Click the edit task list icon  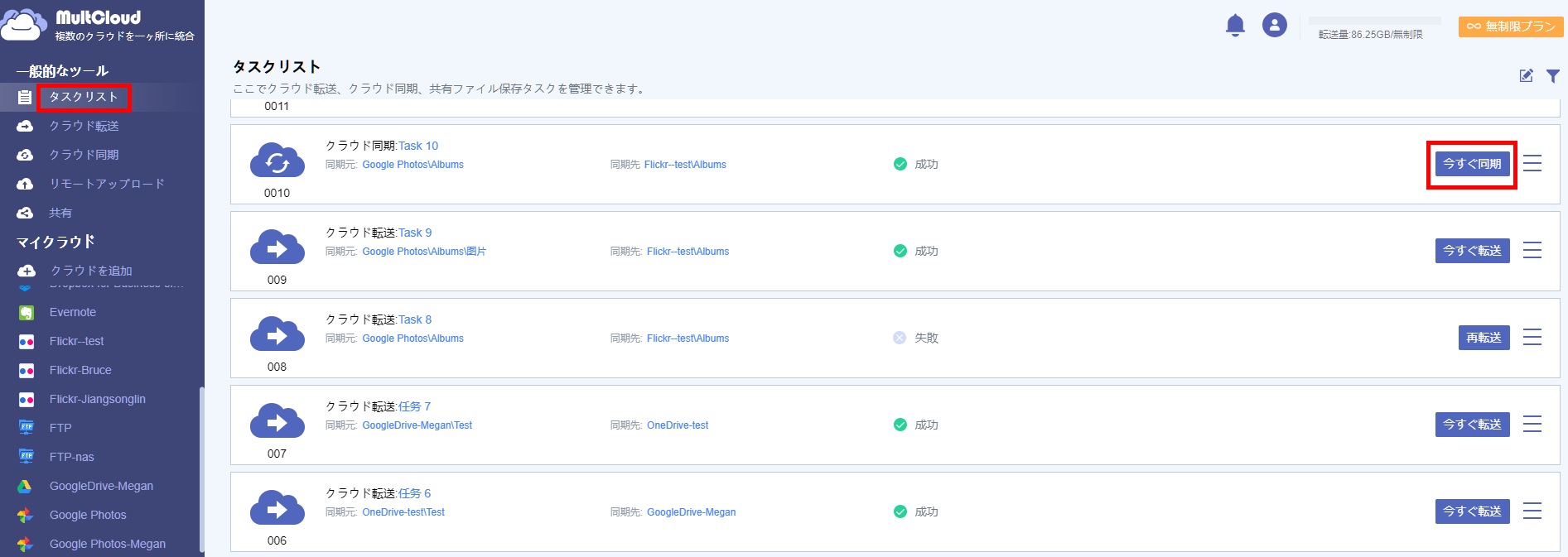1526,76
